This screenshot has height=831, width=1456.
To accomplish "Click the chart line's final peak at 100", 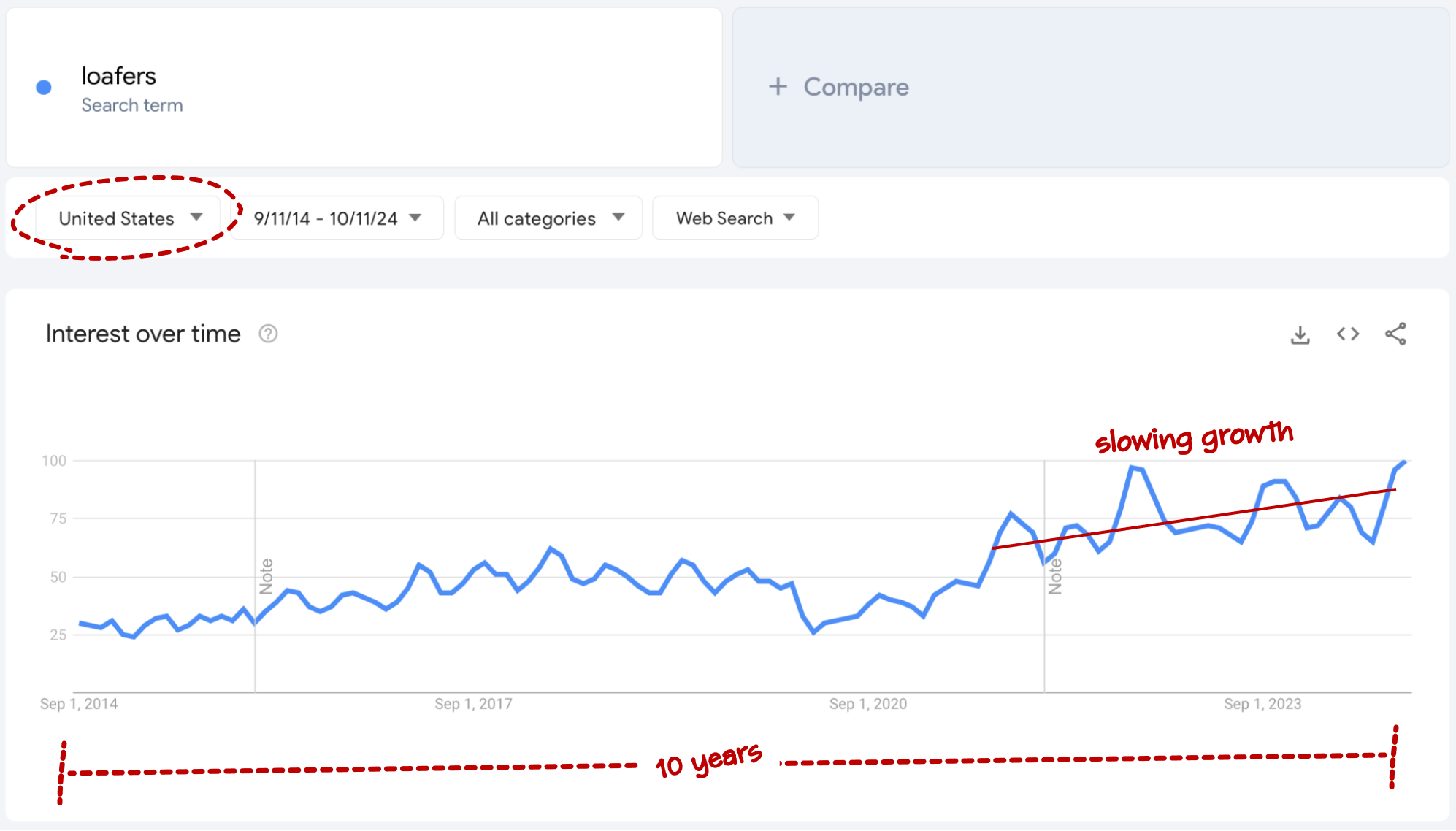I will pyautogui.click(x=1404, y=462).
